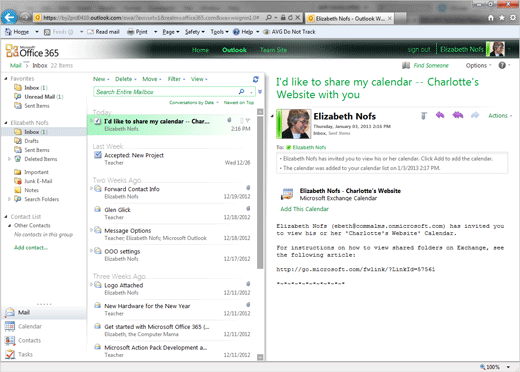
Task: Collapse the Contact List section
Action: [6, 217]
